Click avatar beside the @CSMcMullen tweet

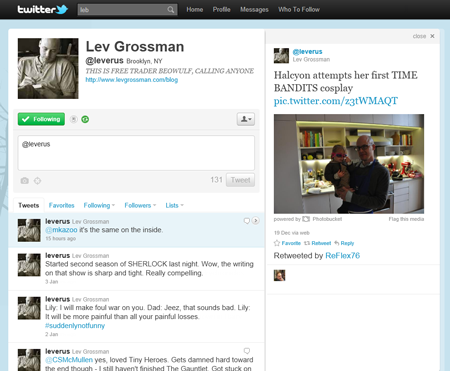tap(29, 360)
